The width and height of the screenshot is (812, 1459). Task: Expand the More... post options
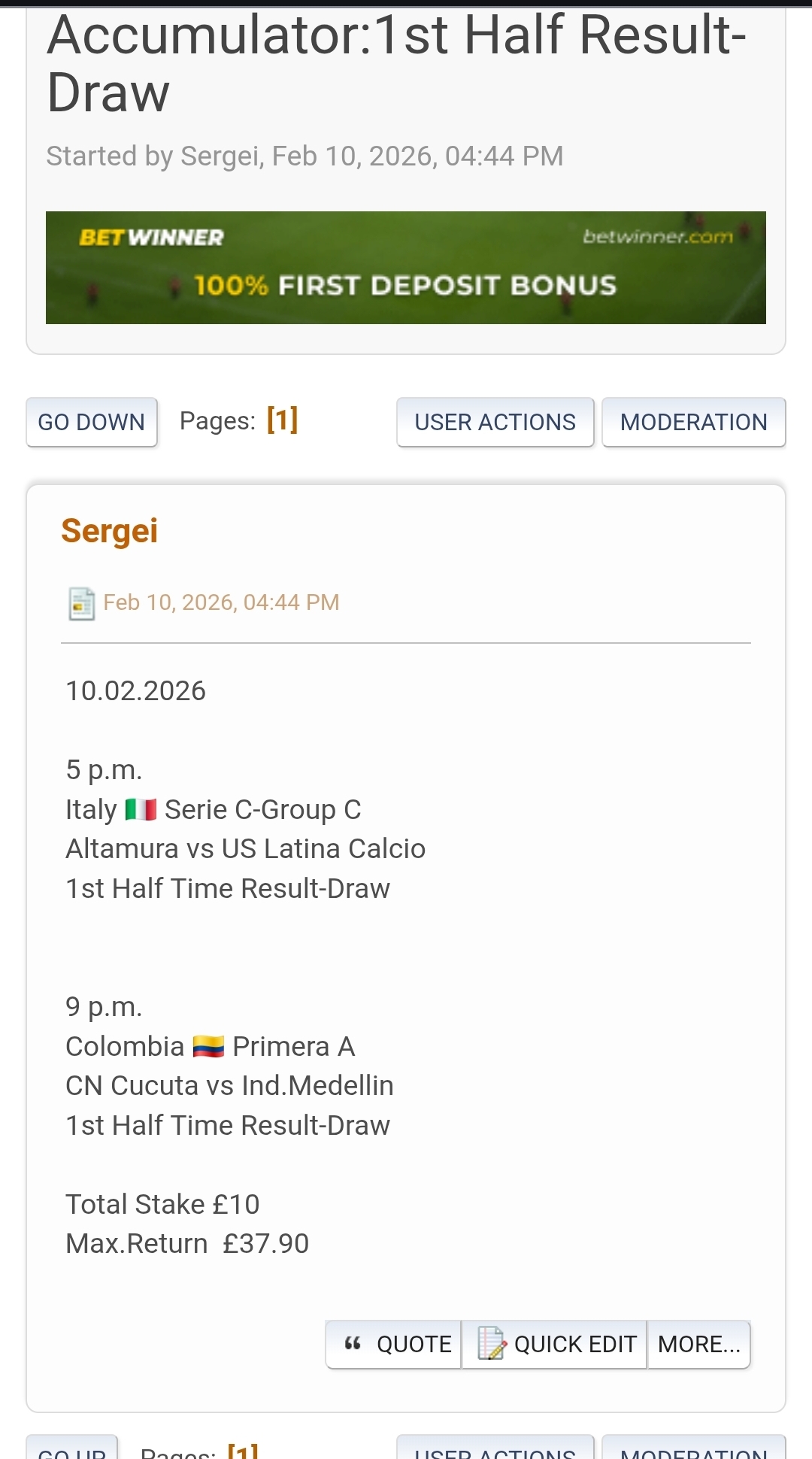(698, 1344)
